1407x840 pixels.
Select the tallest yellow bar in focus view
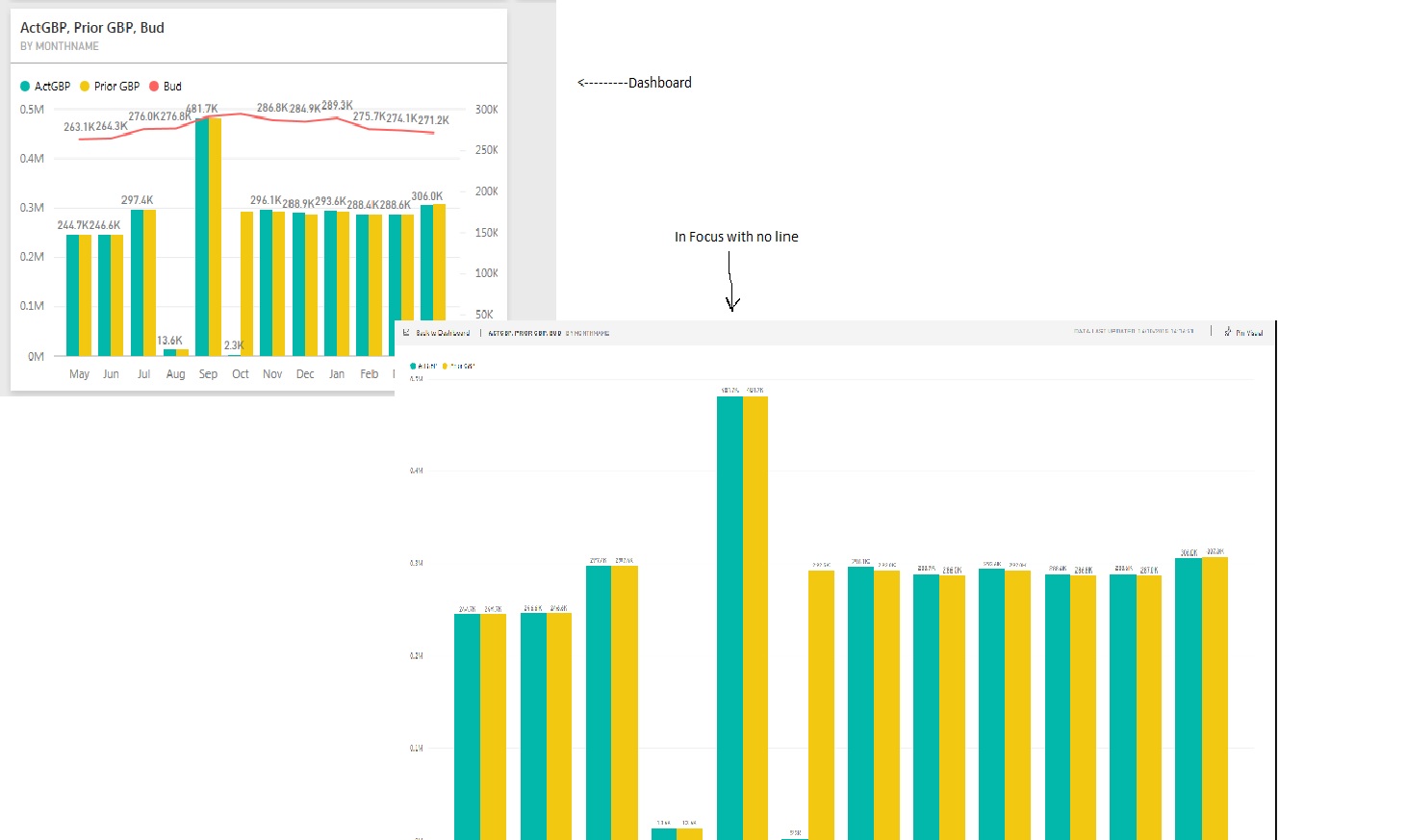(755, 618)
